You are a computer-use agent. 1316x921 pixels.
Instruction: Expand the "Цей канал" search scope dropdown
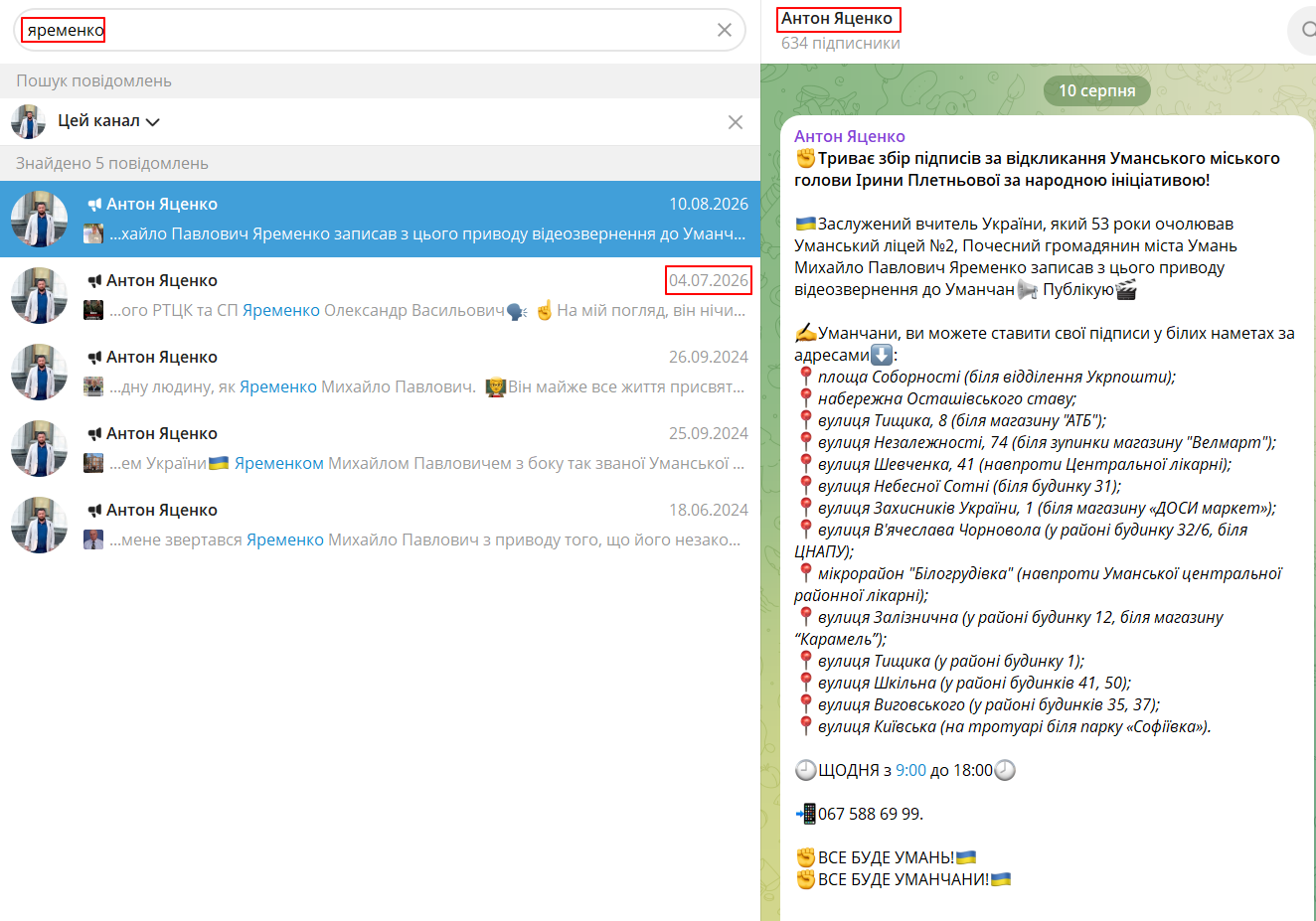[108, 121]
